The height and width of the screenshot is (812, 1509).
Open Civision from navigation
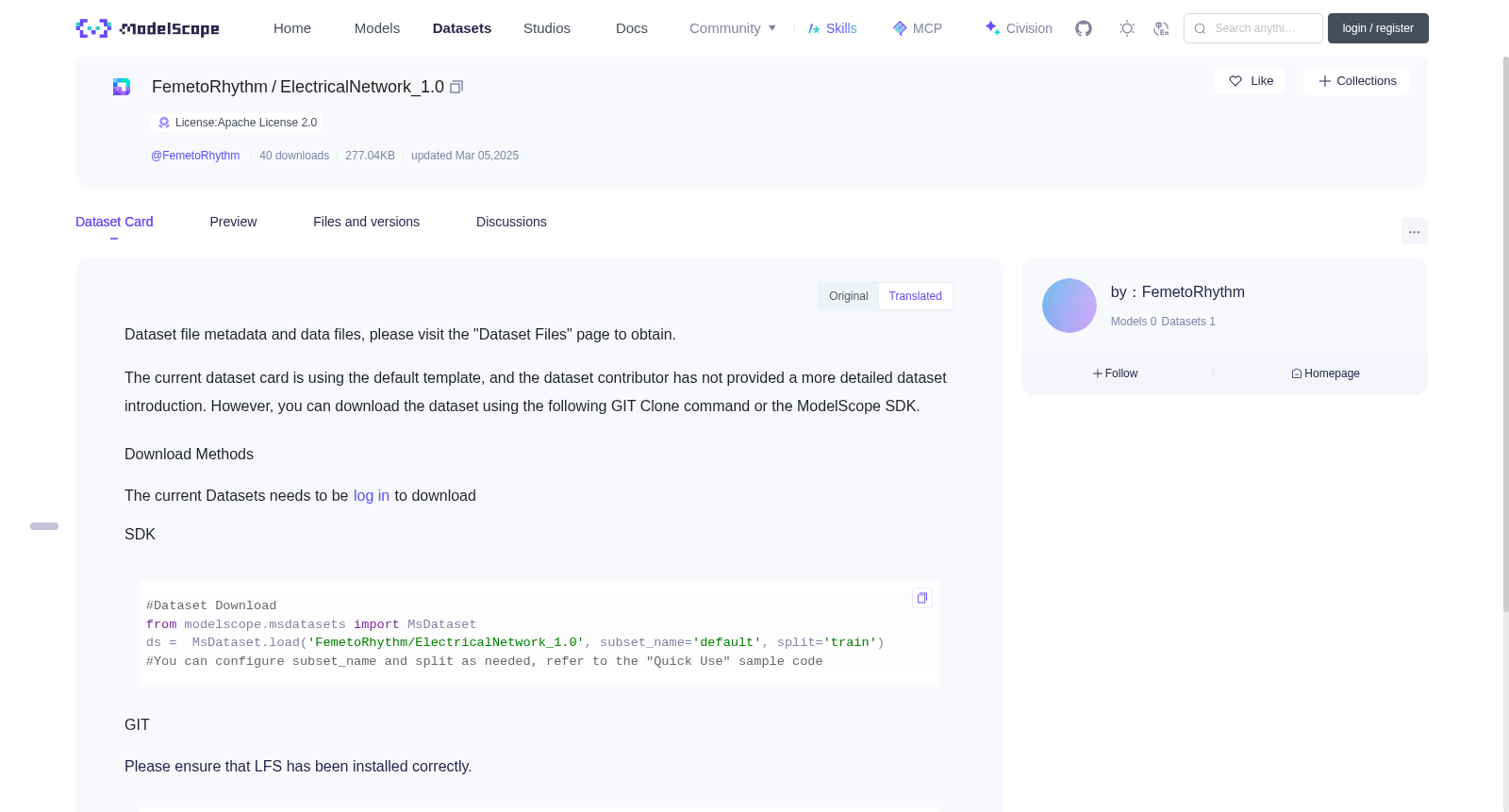click(1019, 28)
